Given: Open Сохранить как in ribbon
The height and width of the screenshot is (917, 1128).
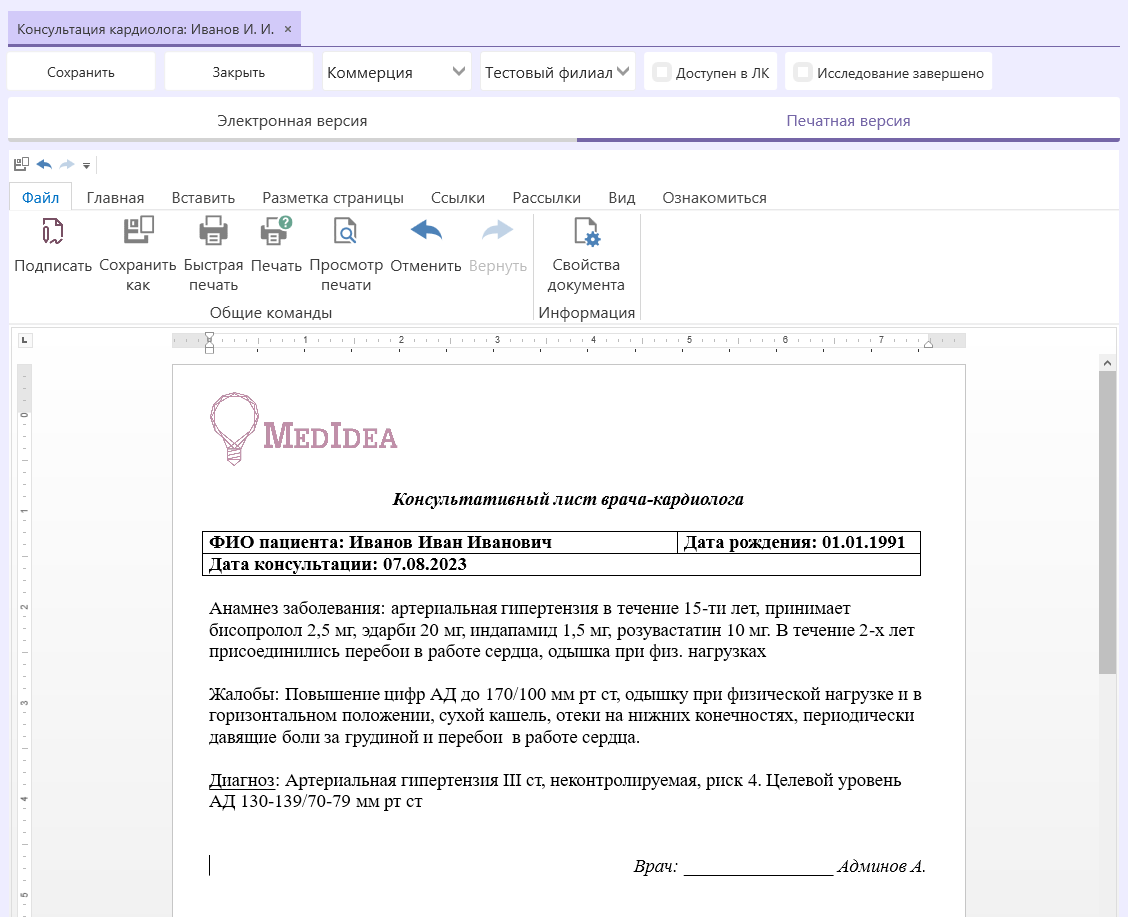Looking at the screenshot, I should tap(138, 255).
